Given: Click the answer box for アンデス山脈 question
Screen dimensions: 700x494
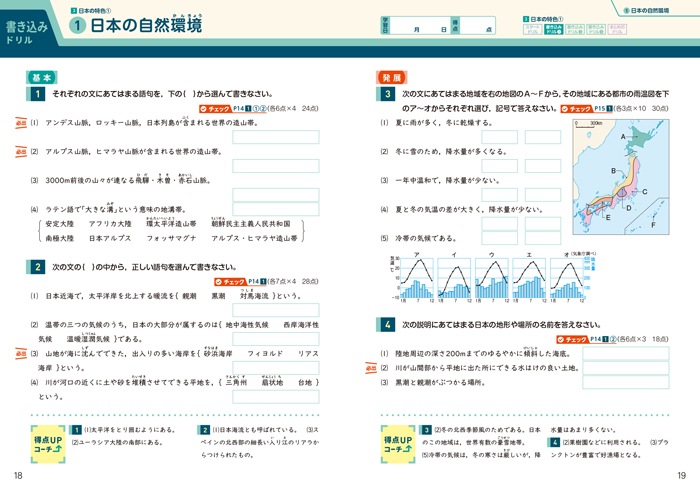Looking at the screenshot, I should coord(275,138).
